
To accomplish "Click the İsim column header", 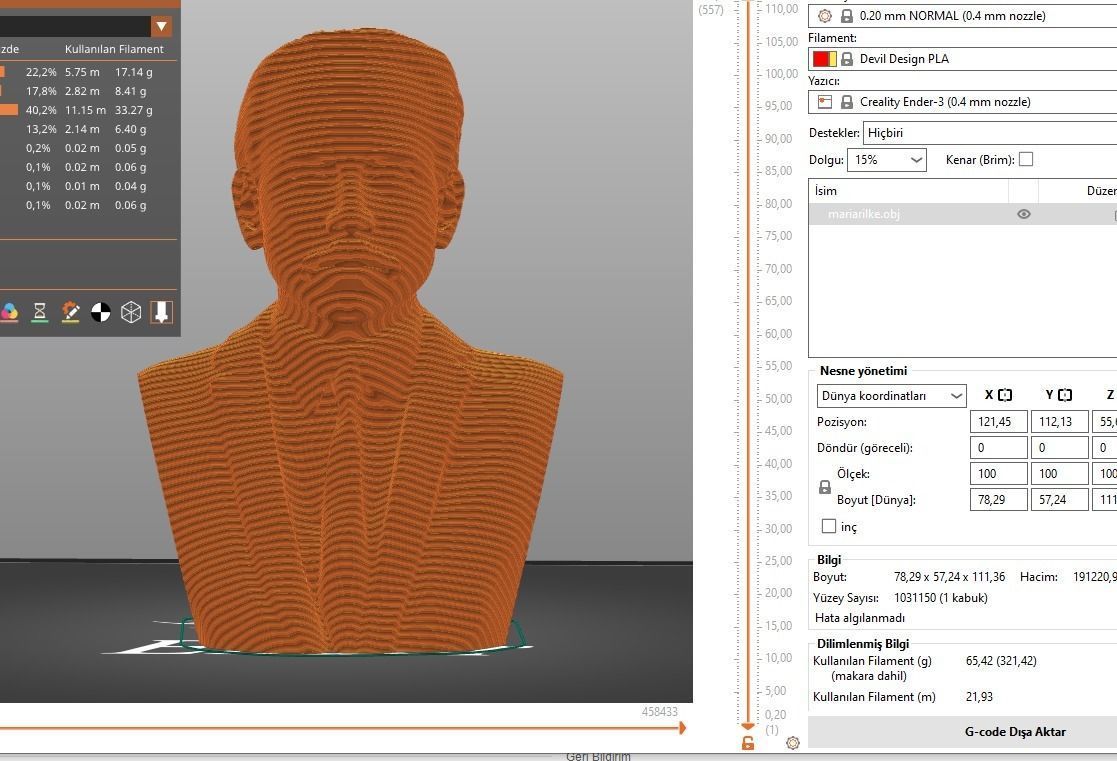I will click(908, 191).
